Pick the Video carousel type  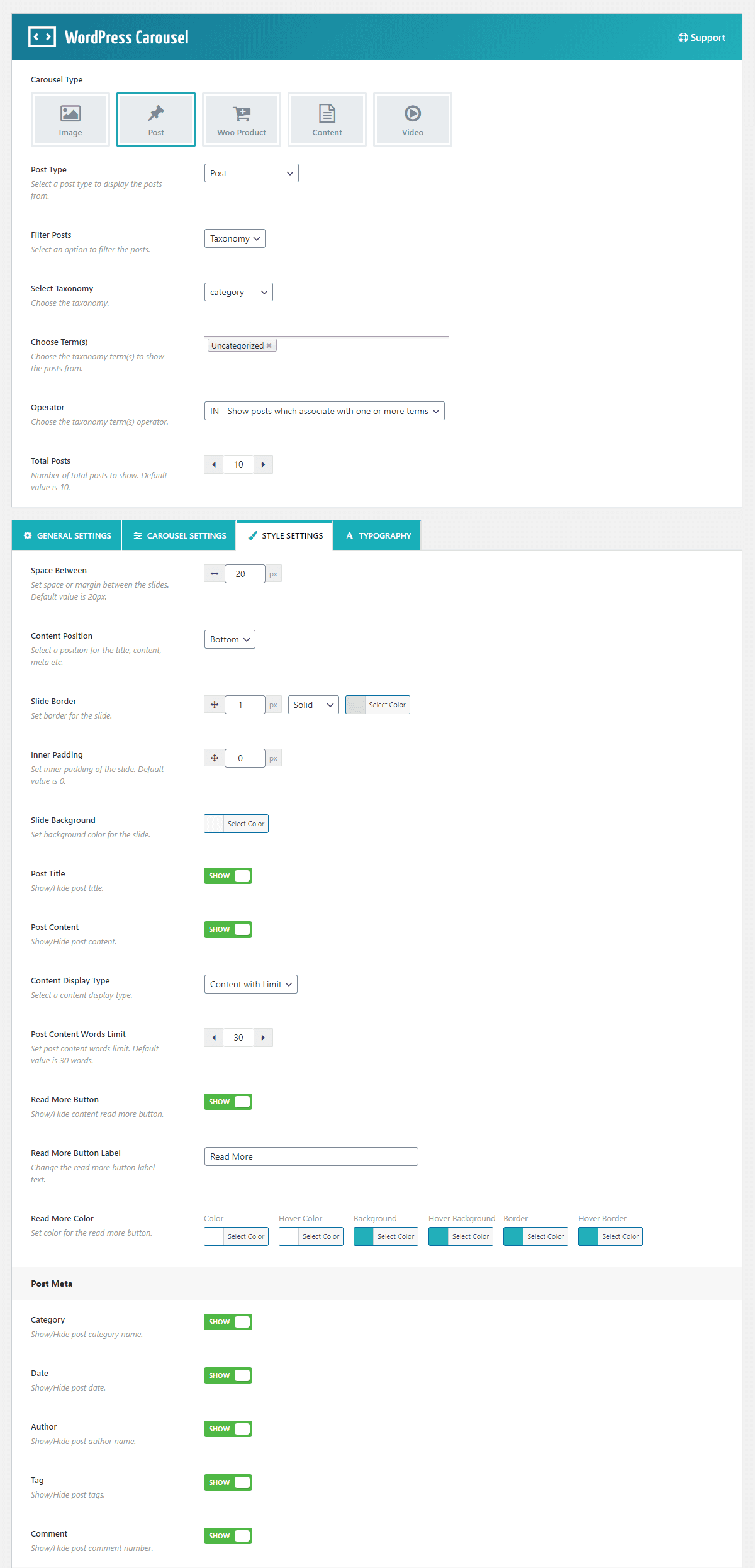[413, 120]
